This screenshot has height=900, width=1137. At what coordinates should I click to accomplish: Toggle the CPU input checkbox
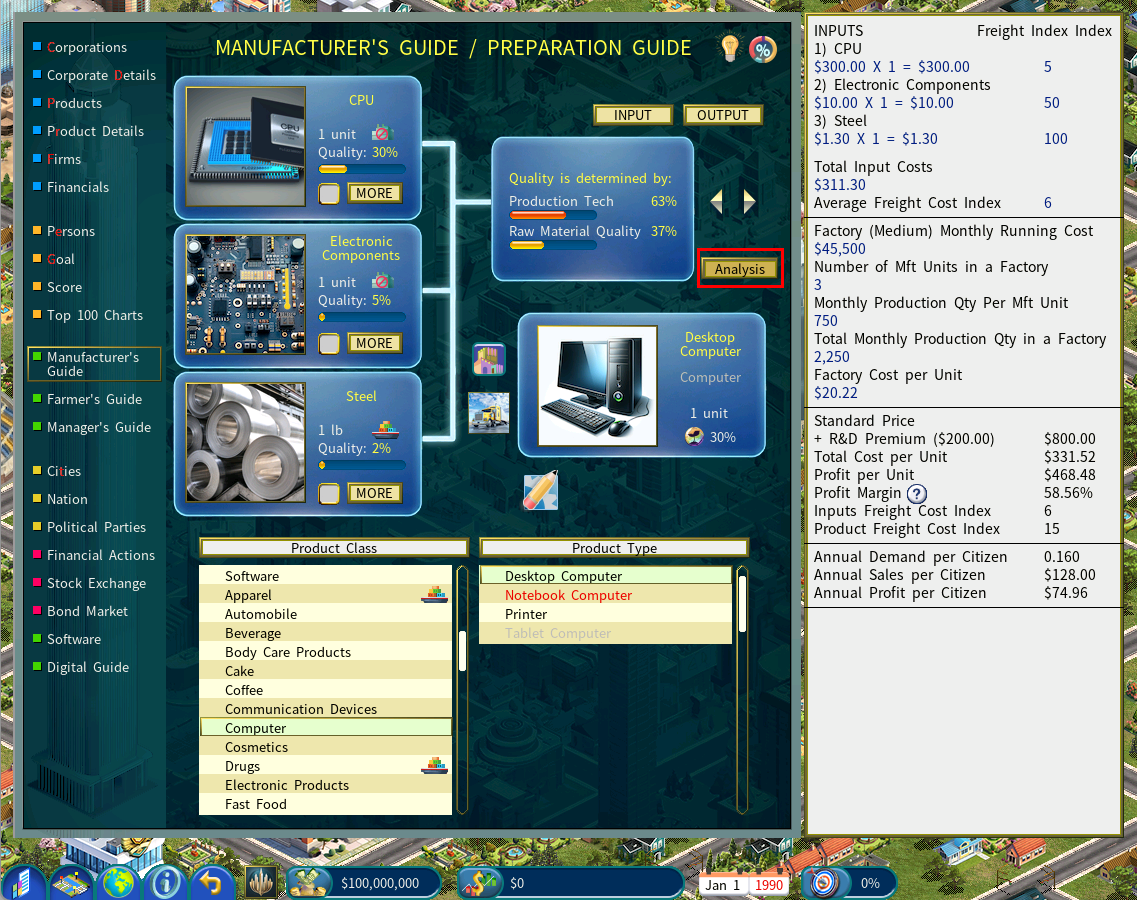pos(329,194)
